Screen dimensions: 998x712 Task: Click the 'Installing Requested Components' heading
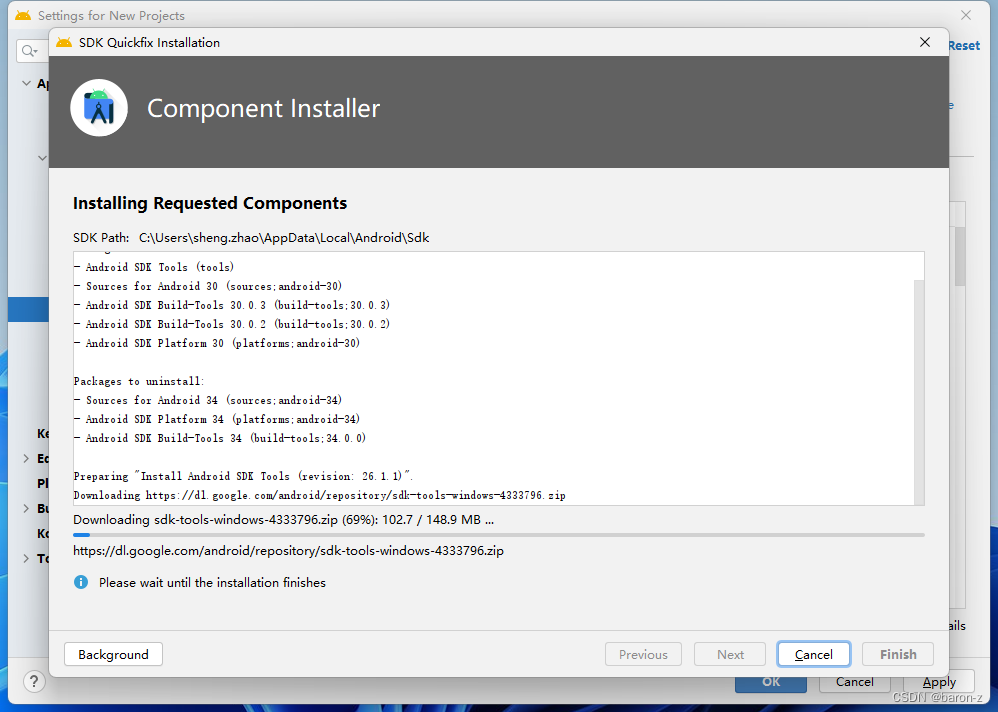210,203
